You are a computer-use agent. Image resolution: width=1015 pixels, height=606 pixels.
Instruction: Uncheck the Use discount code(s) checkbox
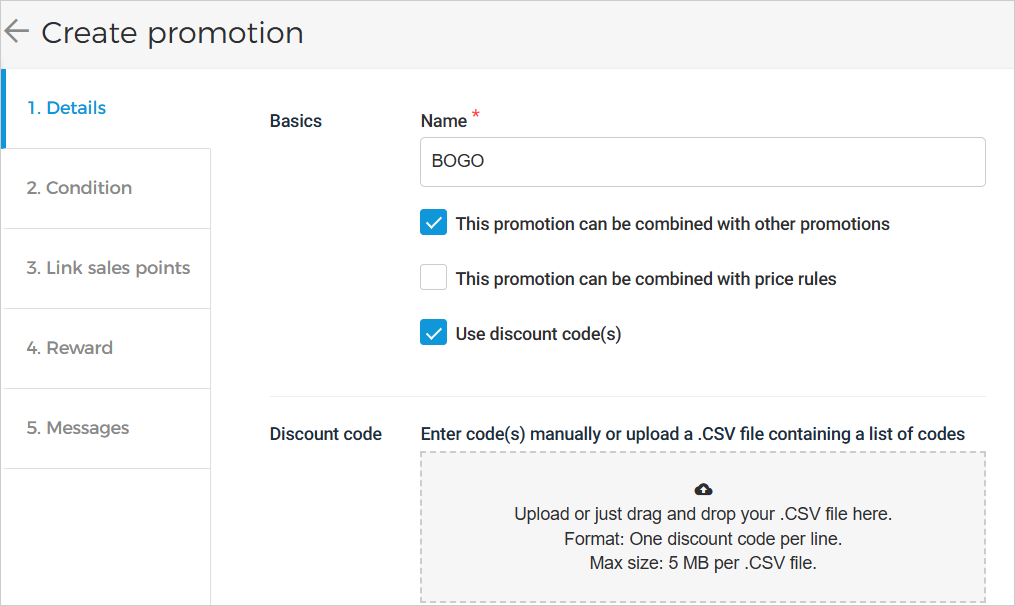pyautogui.click(x=433, y=333)
